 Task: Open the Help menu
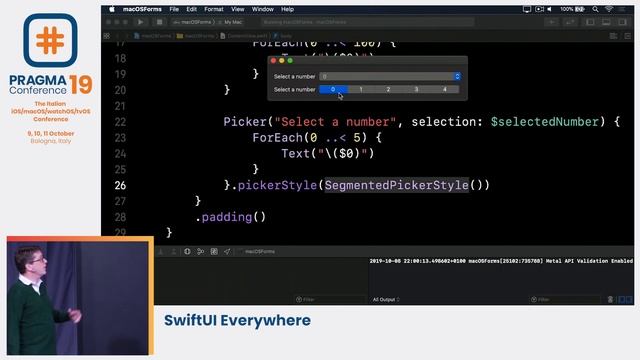click(287, 9)
